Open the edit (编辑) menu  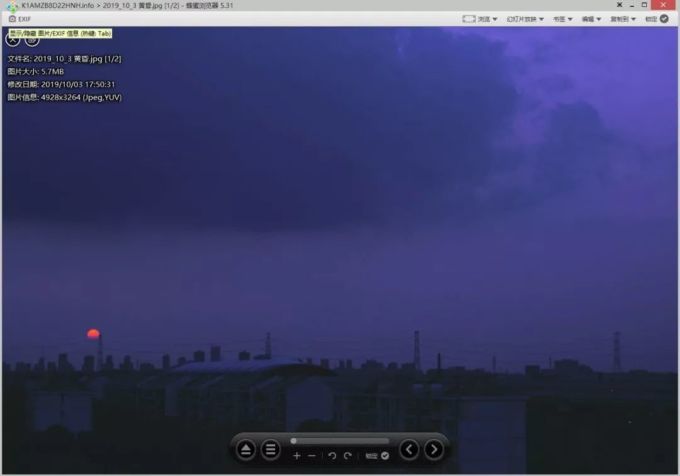pos(591,19)
